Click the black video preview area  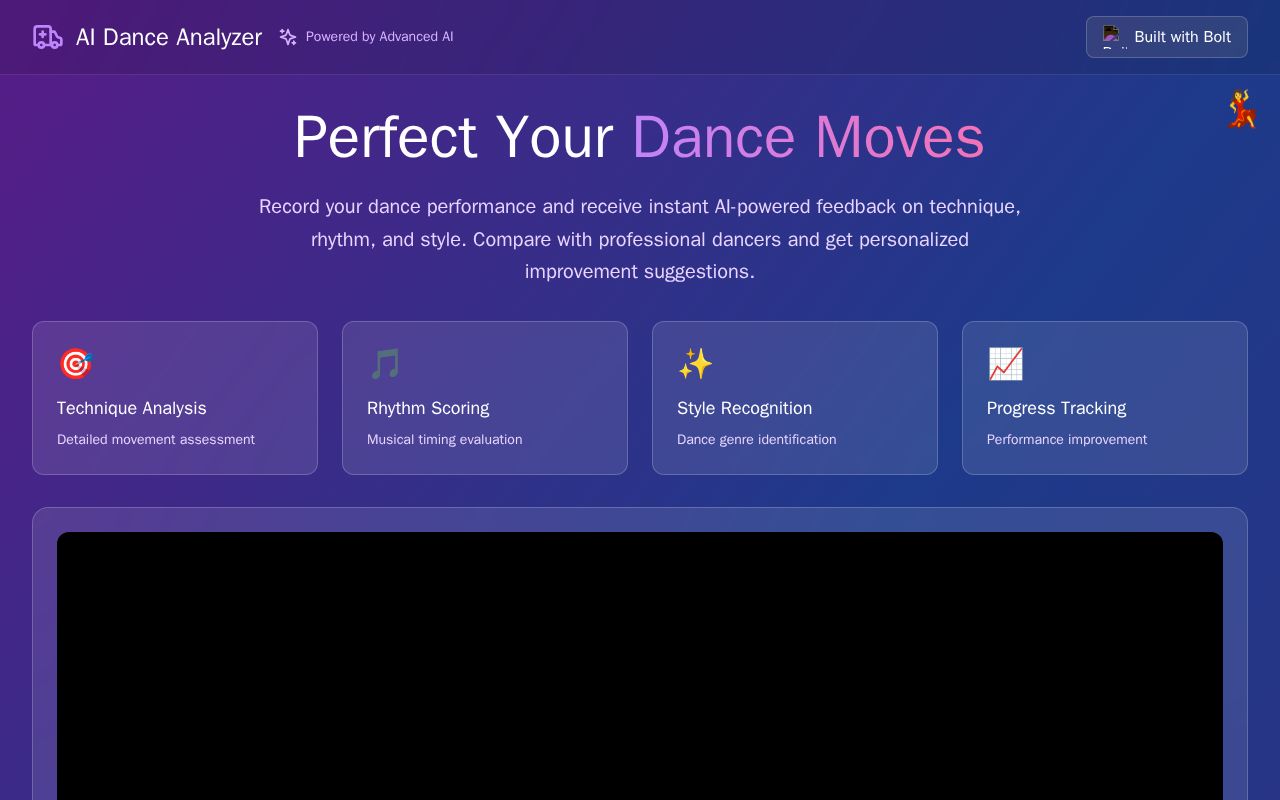point(640,666)
